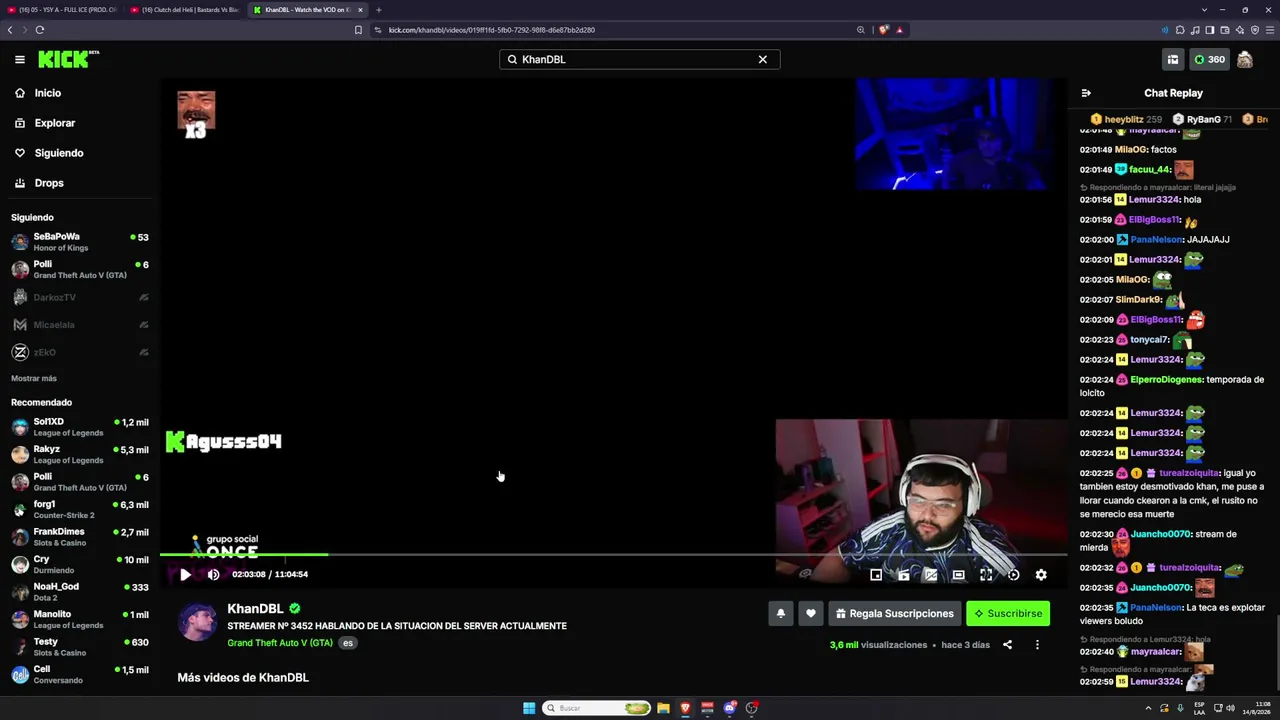Clear the KhanDBL search text

[762, 59]
